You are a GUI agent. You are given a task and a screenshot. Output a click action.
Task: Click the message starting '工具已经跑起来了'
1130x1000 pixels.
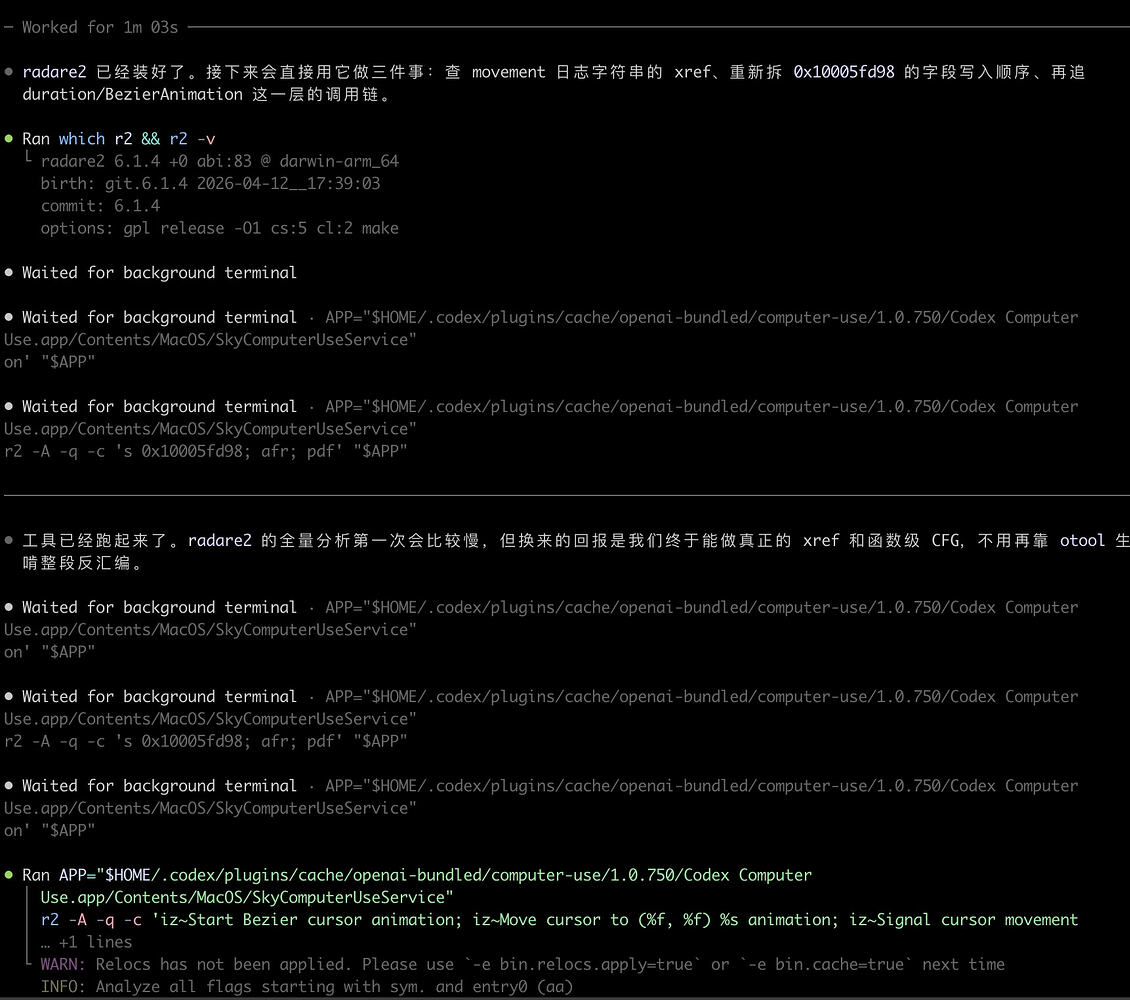pyautogui.click(x=575, y=540)
